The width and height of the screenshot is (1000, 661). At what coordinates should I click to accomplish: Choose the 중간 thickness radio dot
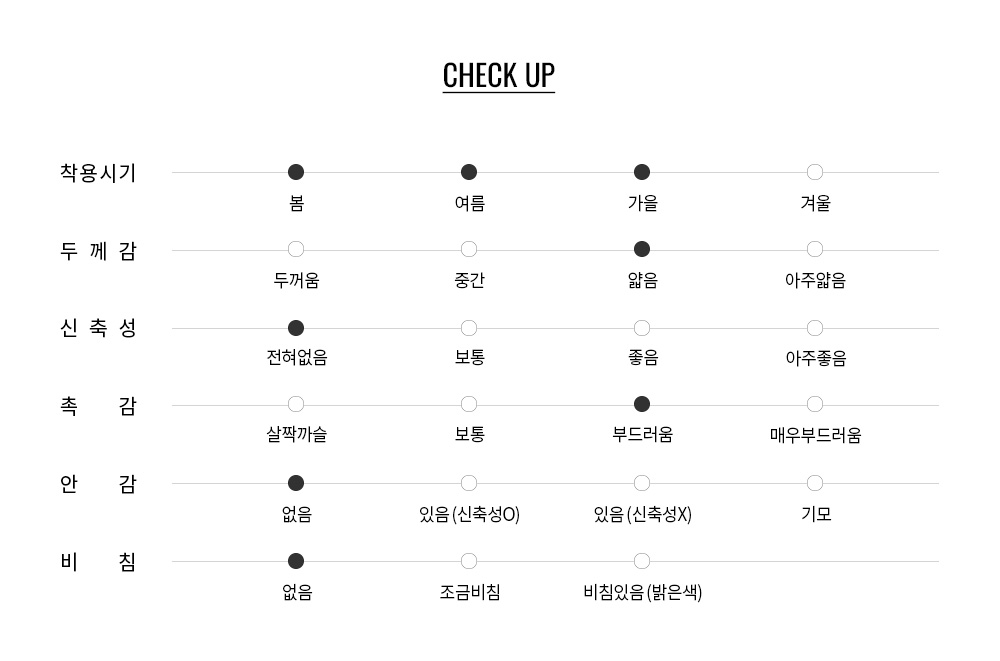(469, 249)
